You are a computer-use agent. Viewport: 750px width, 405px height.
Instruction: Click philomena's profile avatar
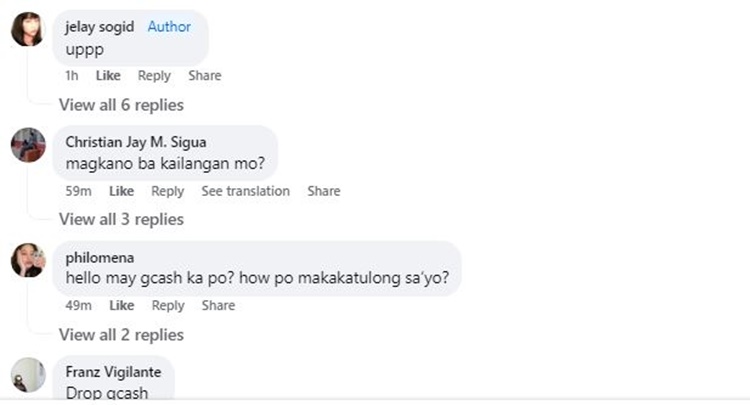[27, 261]
